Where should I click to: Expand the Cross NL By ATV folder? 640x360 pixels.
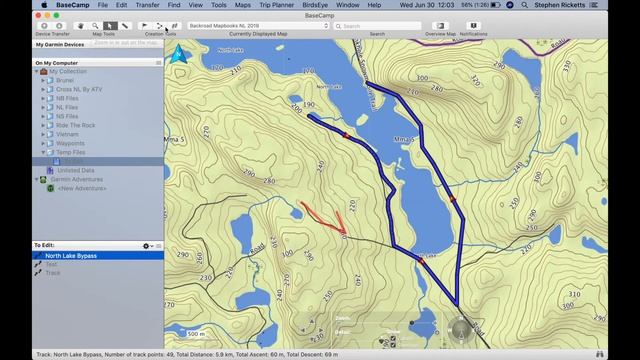click(x=43, y=89)
